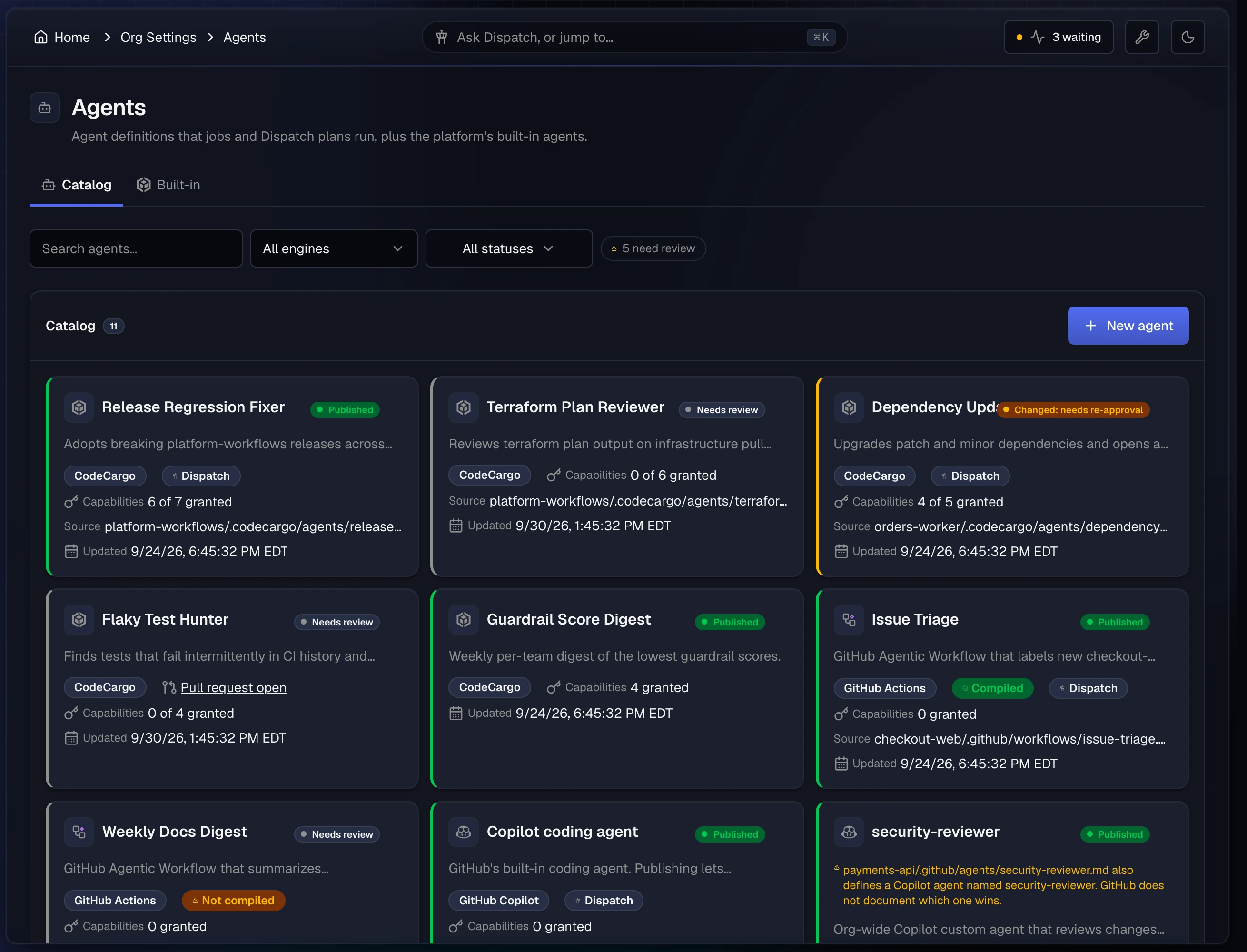Image resolution: width=1247 pixels, height=952 pixels.
Task: Click the Home breadcrumb icon
Action: (41, 38)
